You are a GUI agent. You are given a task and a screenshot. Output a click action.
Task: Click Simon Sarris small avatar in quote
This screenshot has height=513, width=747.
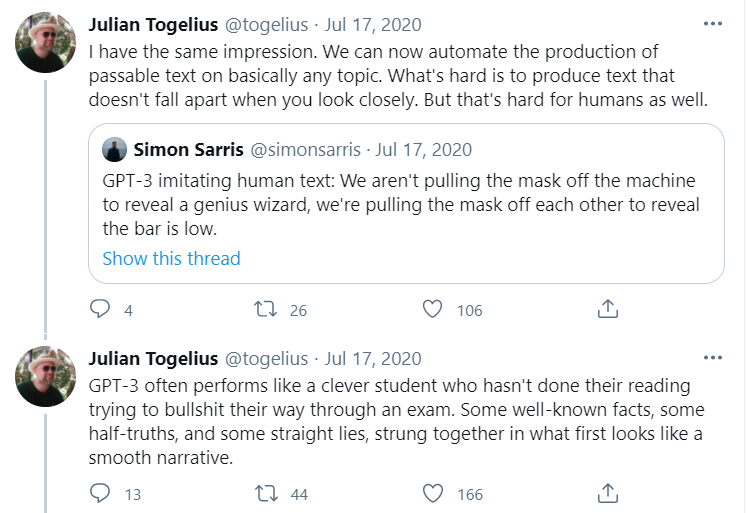(x=116, y=150)
